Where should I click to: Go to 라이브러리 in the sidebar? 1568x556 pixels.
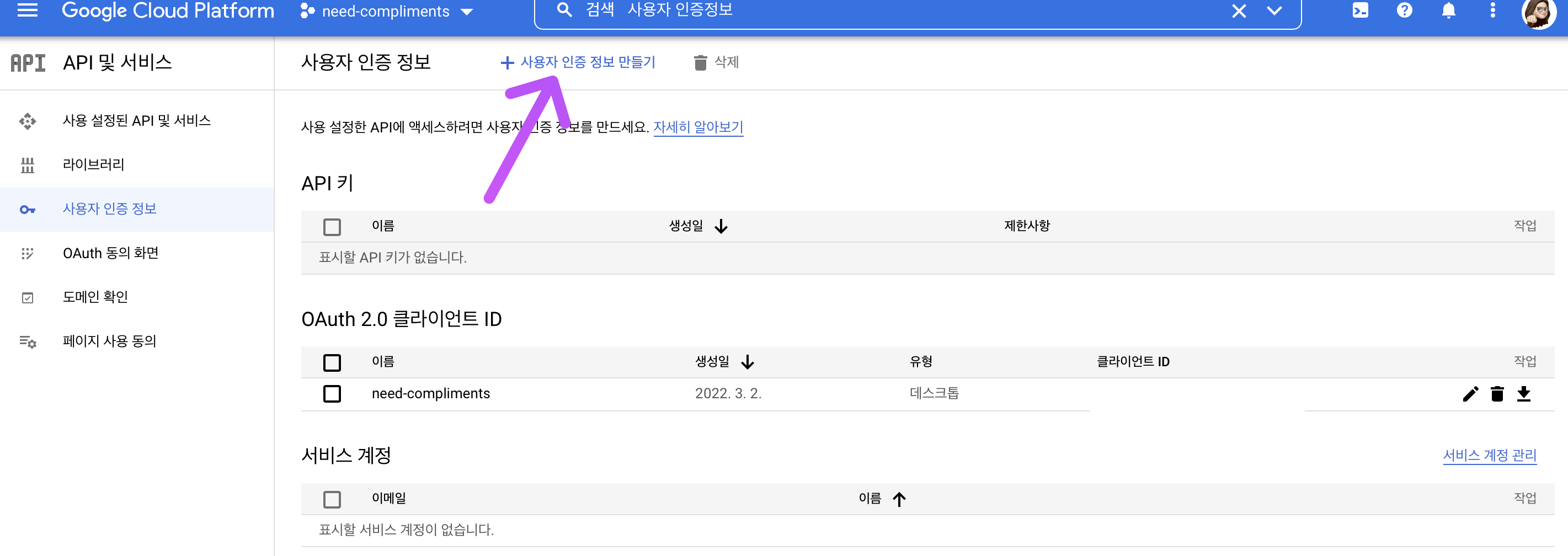[x=94, y=164]
